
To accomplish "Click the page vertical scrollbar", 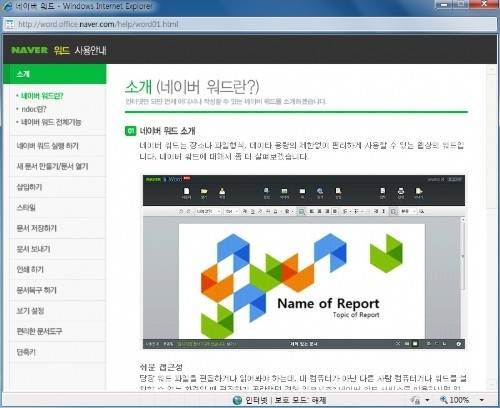I will pyautogui.click(x=492, y=227).
